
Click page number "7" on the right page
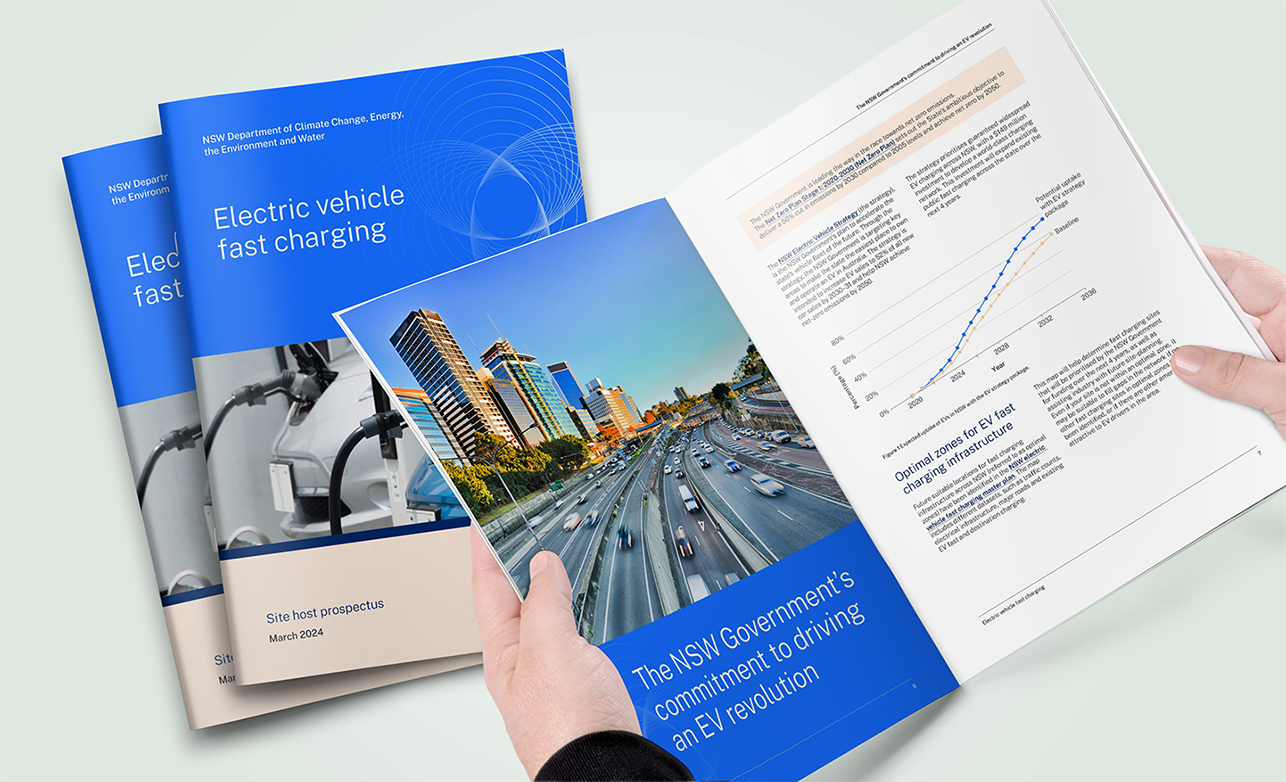click(1258, 451)
